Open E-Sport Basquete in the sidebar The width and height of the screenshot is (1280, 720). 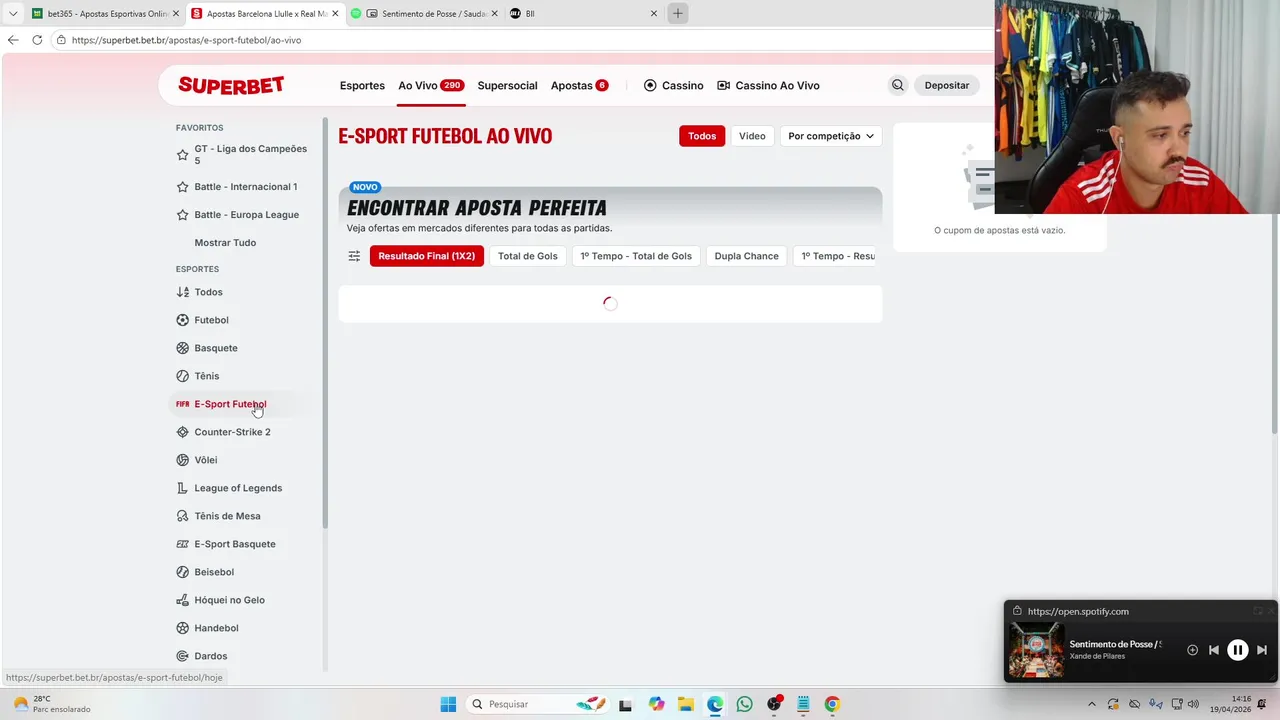tap(235, 544)
